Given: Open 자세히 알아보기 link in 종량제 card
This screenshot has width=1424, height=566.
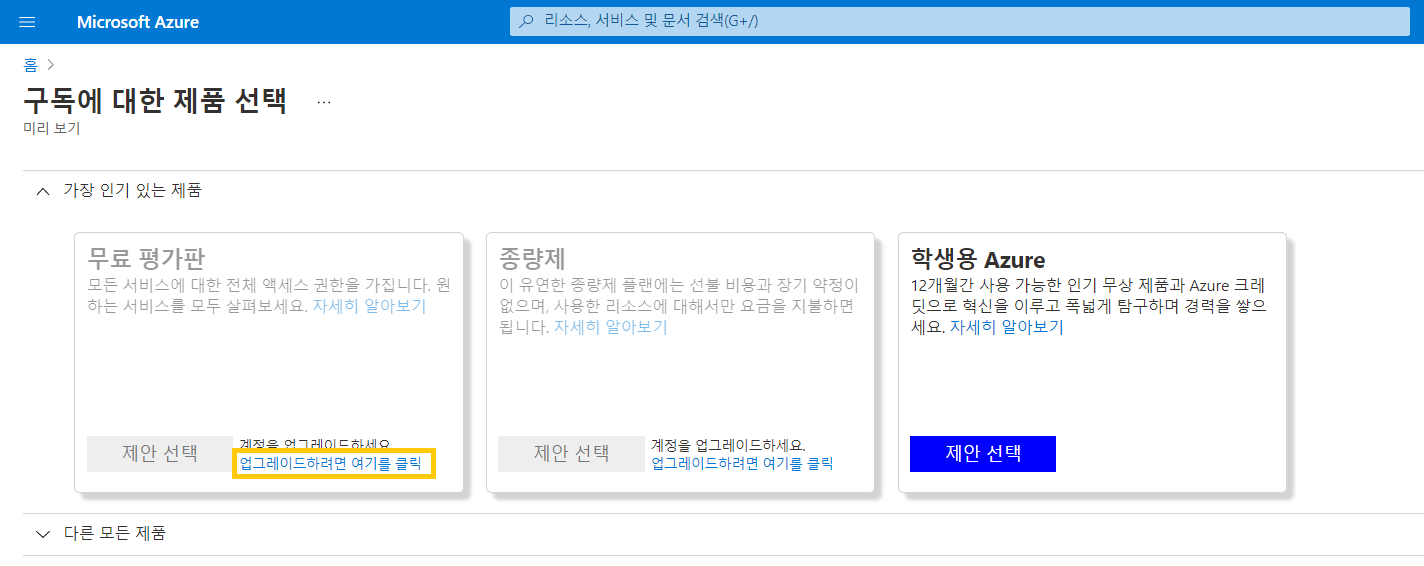Looking at the screenshot, I should [610, 327].
